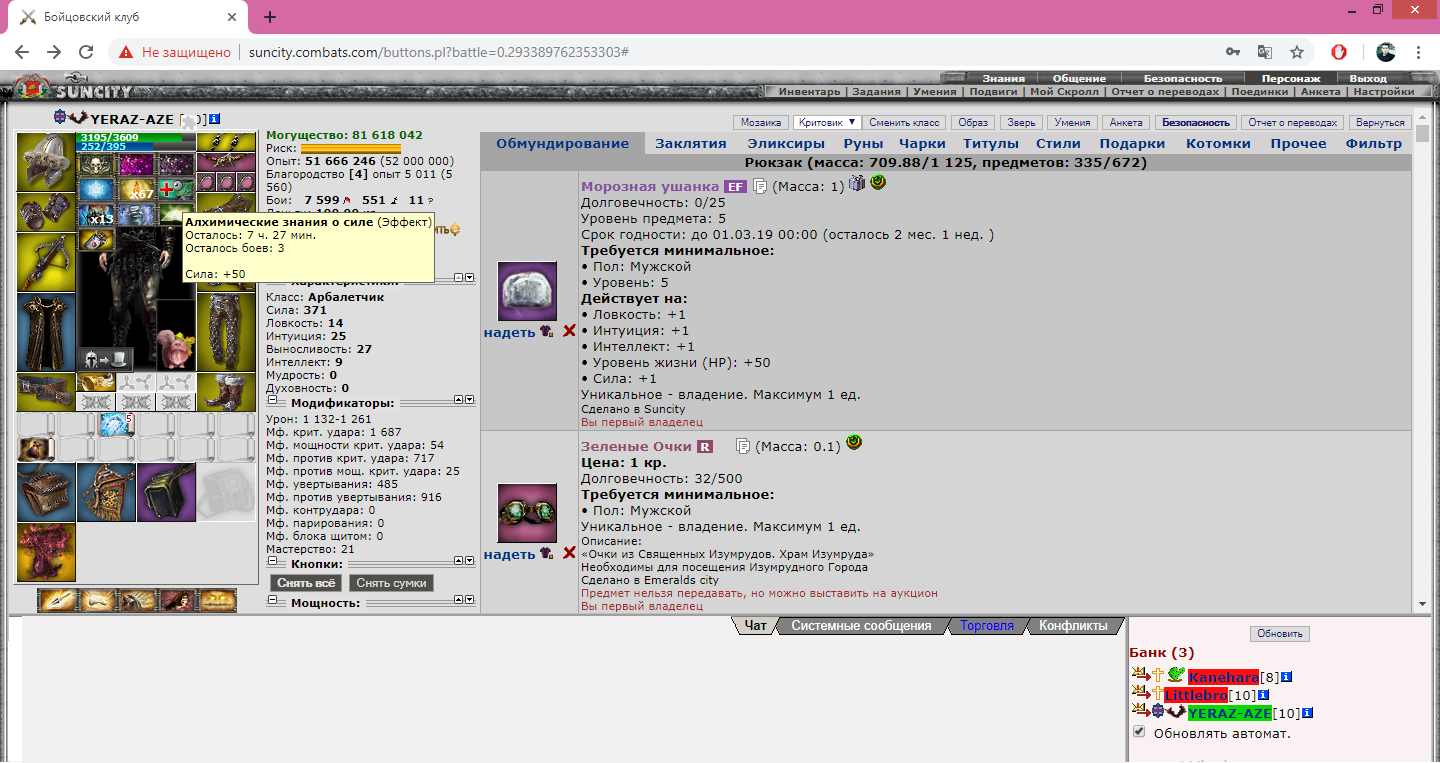Click the gift icon next to Морозная ушанка

point(857,183)
